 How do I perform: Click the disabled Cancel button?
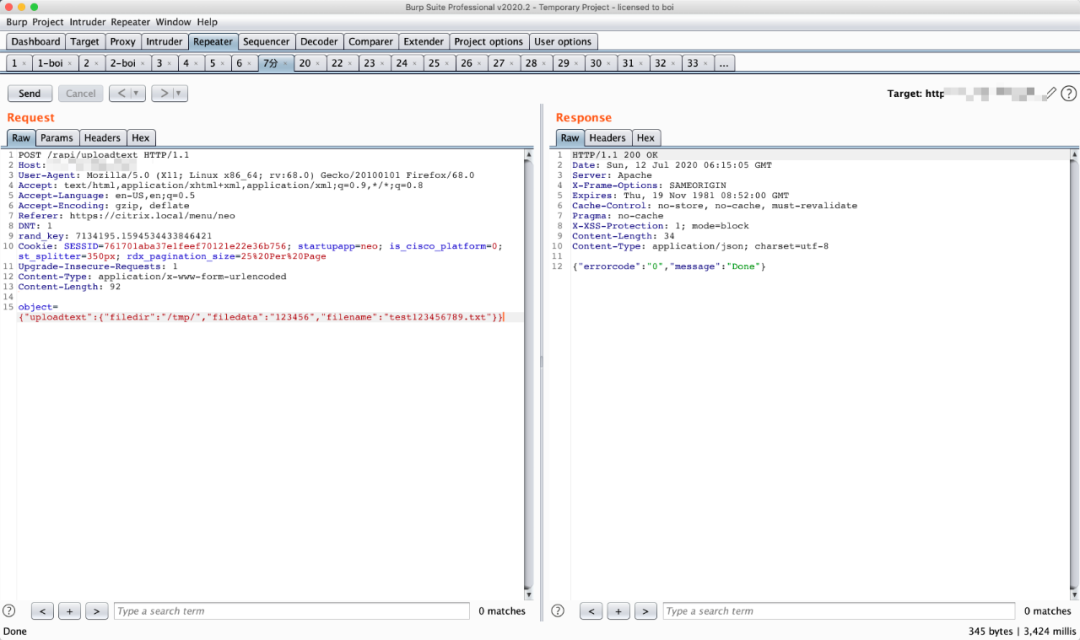81,93
